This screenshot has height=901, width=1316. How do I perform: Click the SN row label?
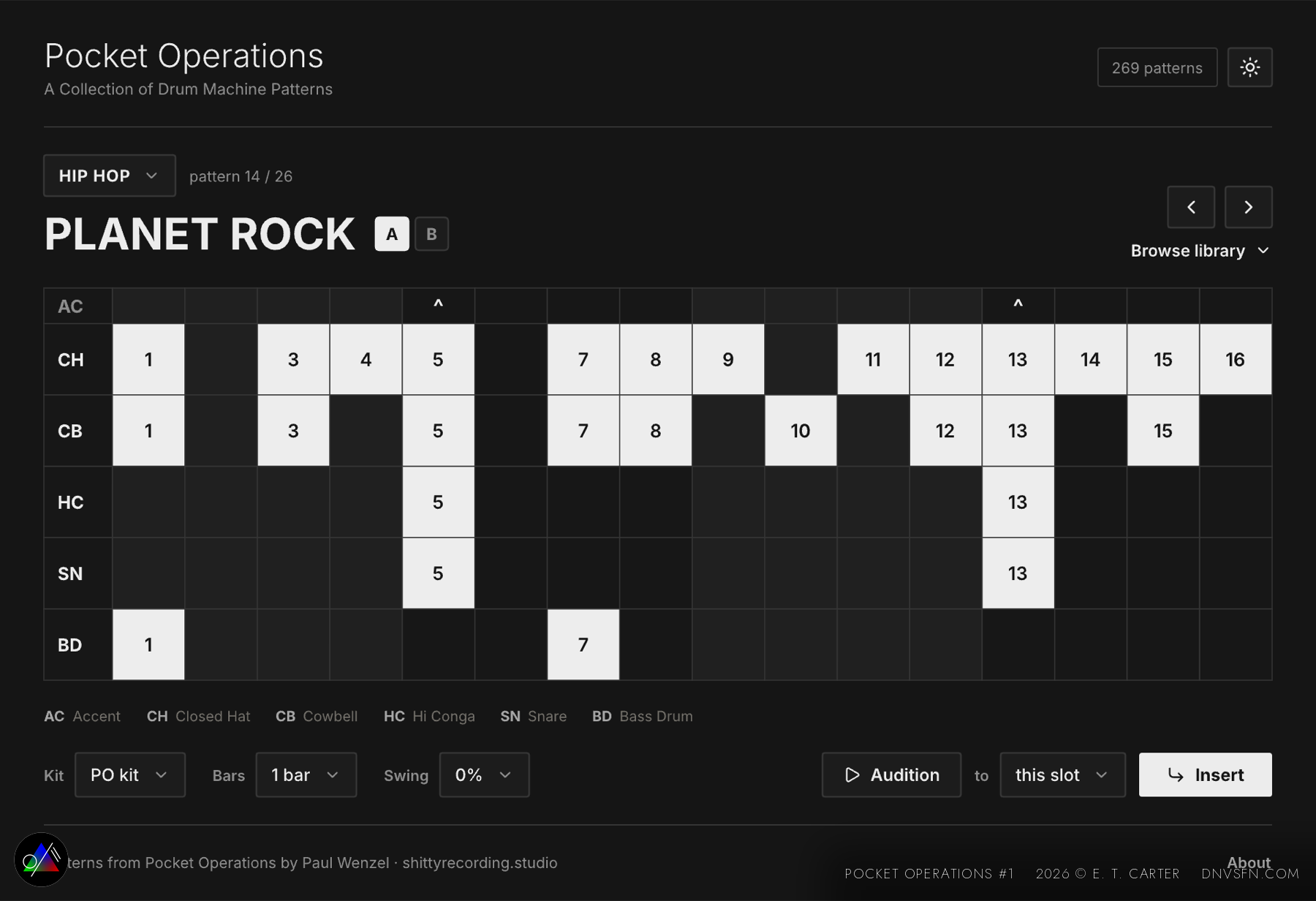coord(70,573)
